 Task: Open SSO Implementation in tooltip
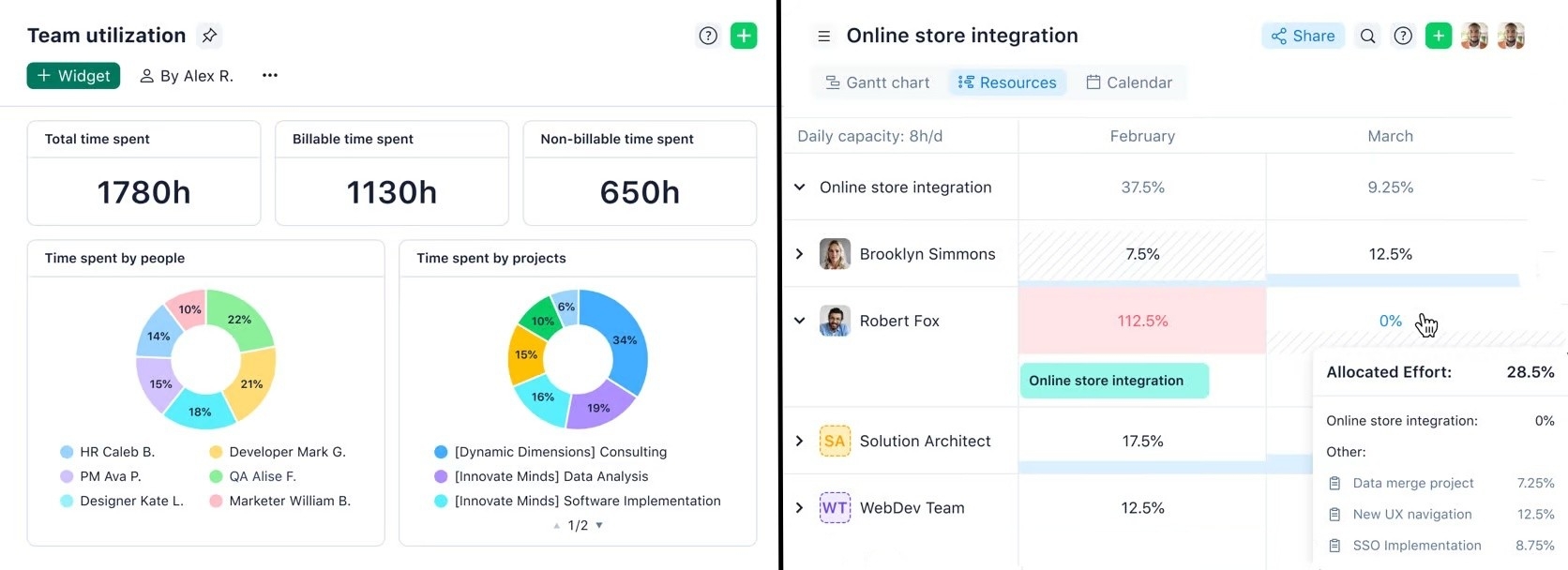coord(1417,546)
